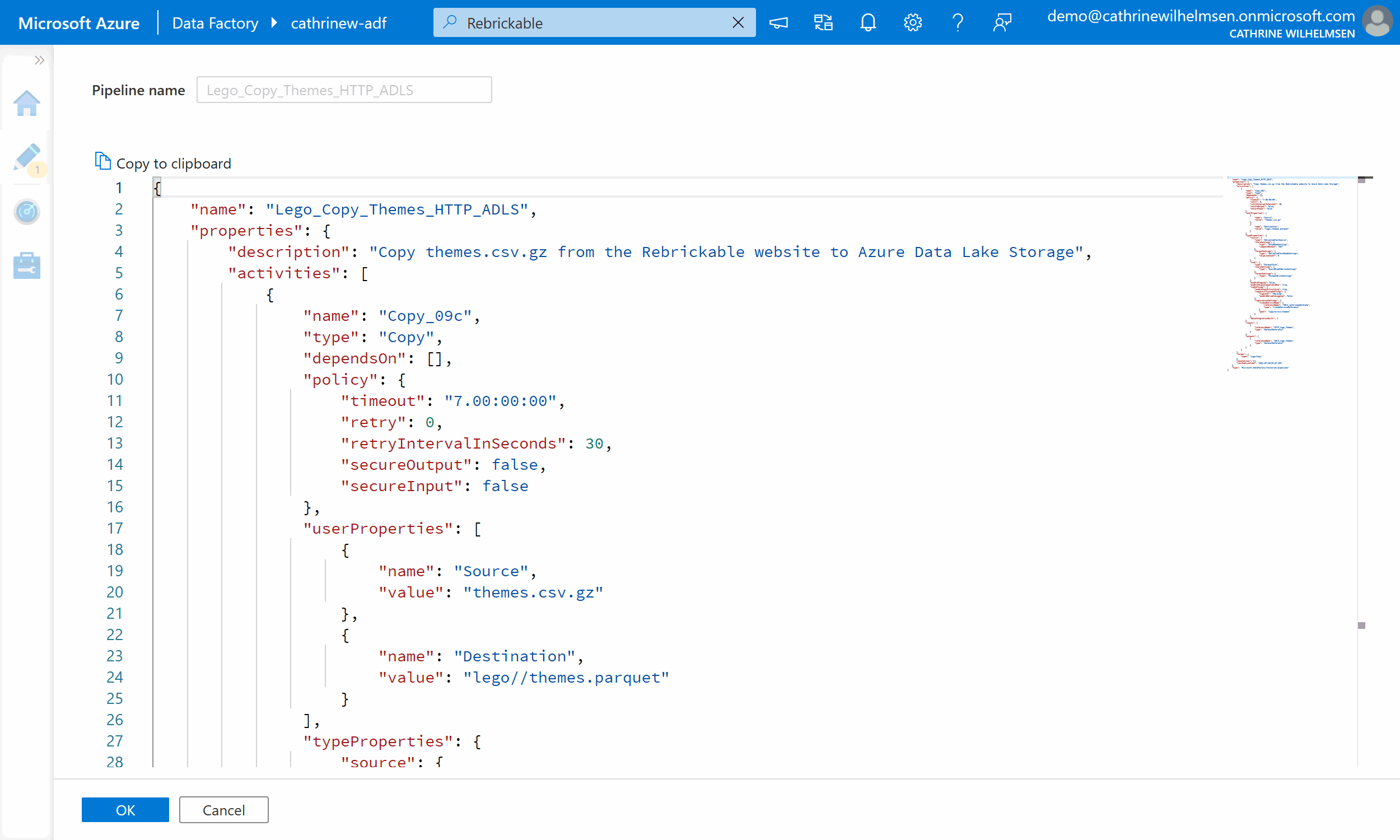Open the feedback person icon
This screenshot has width=1400, height=840.
pyautogui.click(x=1002, y=22)
